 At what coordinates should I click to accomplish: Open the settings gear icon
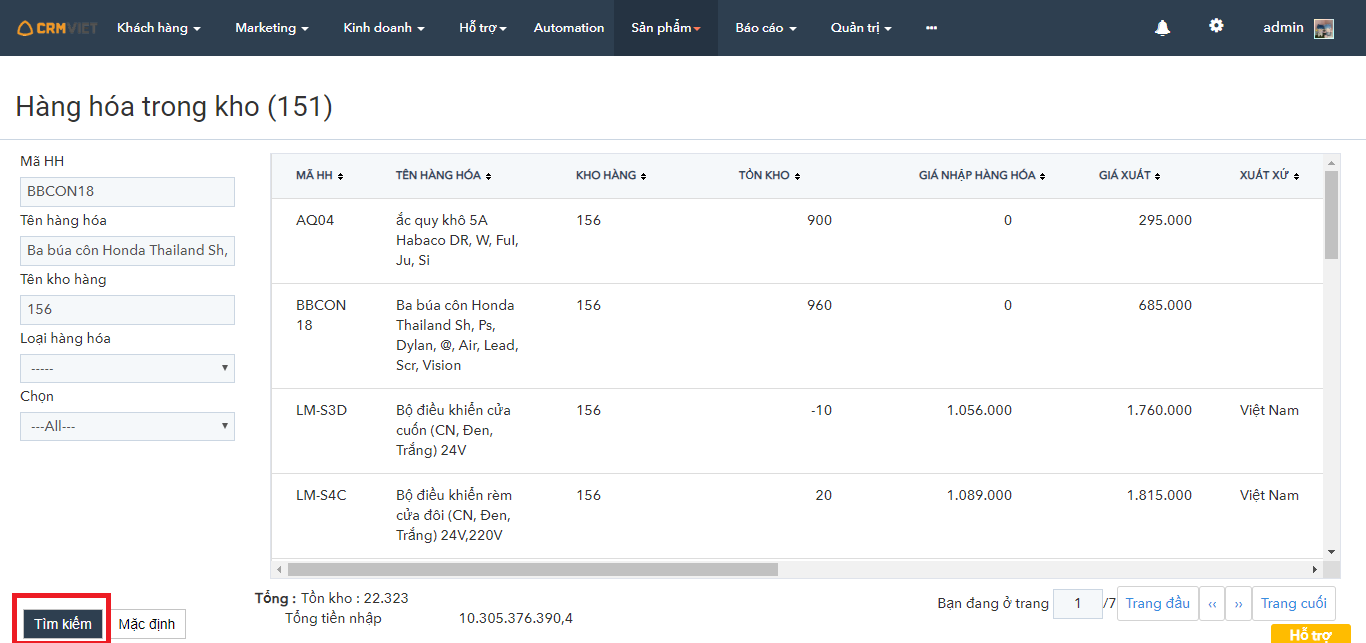[x=1216, y=26]
